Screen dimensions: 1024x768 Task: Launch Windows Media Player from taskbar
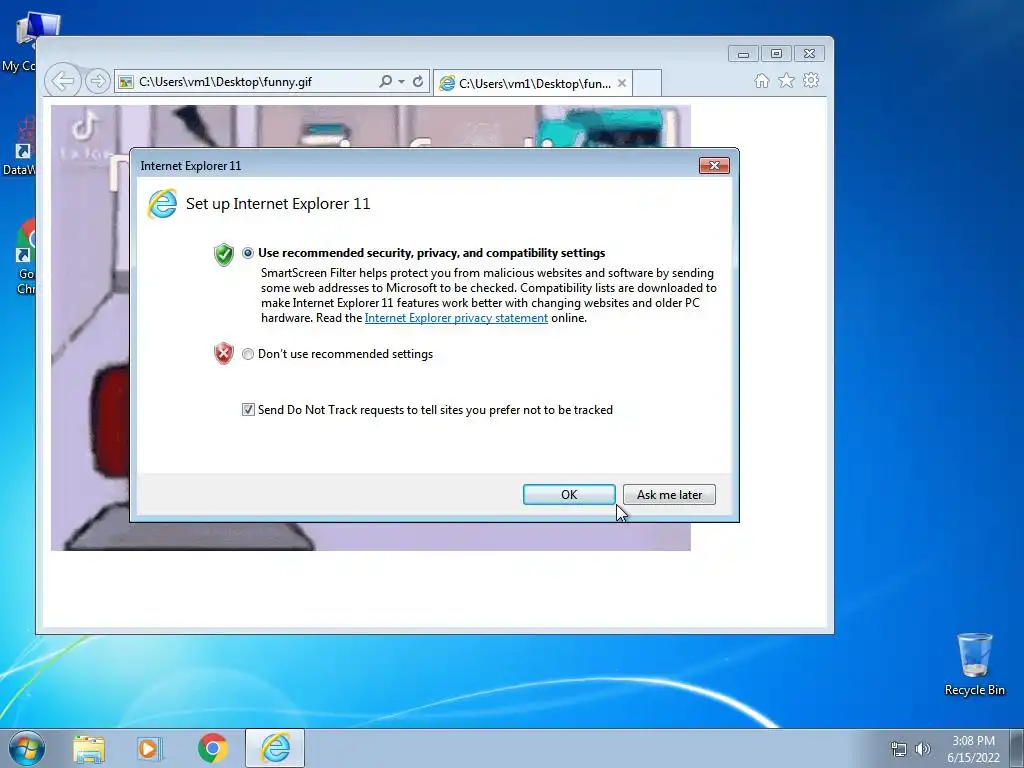tap(150, 749)
